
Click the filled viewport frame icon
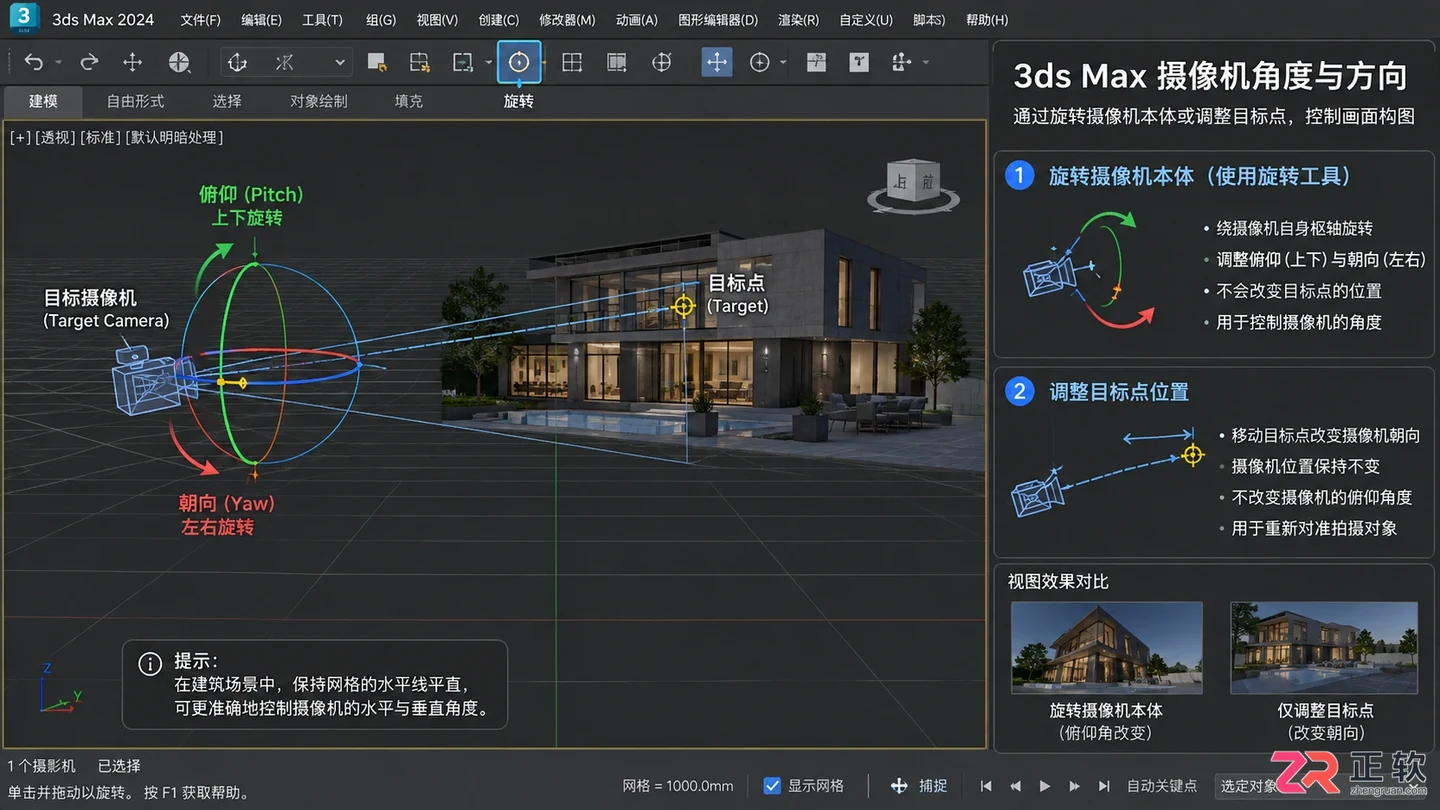(x=617, y=62)
